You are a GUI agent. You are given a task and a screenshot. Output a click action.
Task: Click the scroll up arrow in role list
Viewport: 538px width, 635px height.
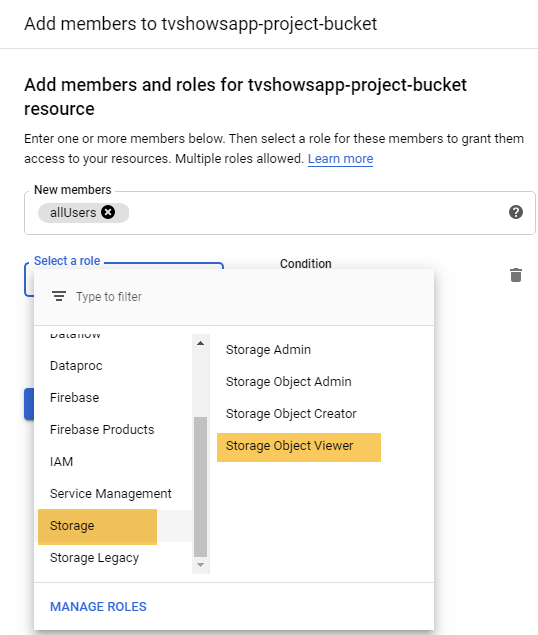(x=200, y=343)
